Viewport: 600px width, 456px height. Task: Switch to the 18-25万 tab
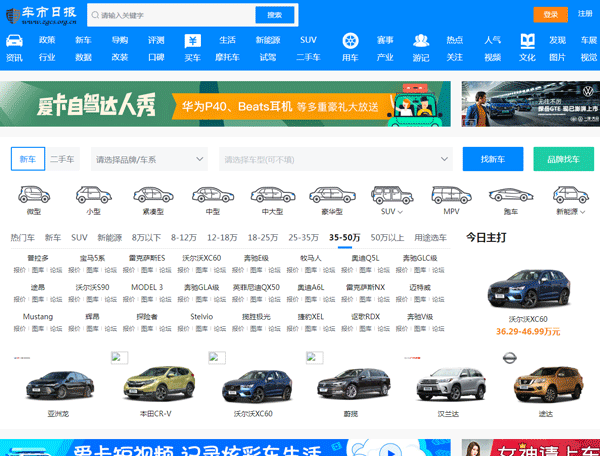[263, 238]
